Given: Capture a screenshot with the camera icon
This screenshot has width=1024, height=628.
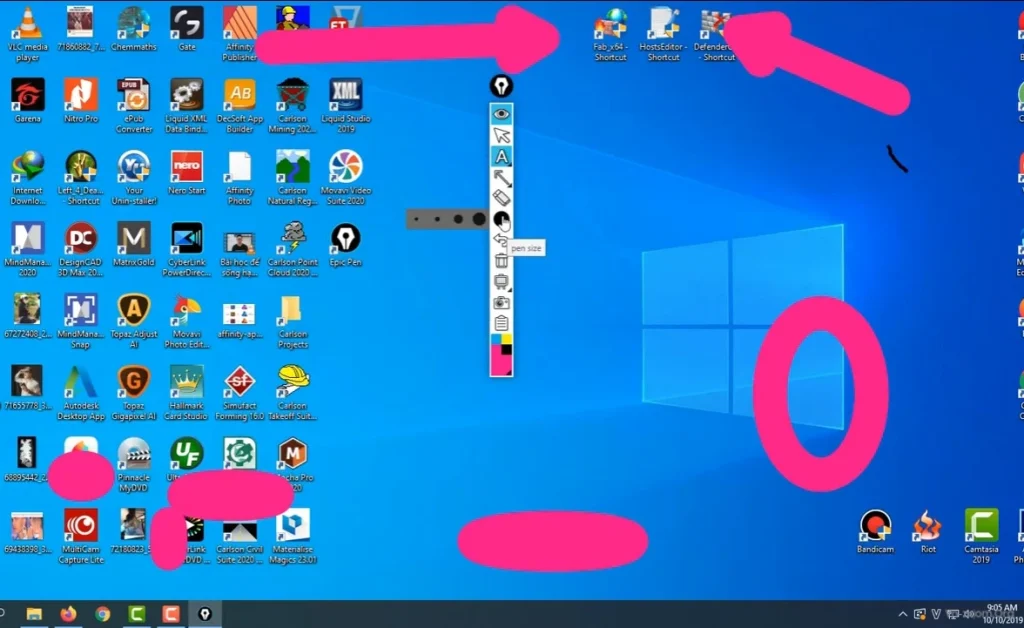Looking at the screenshot, I should [502, 303].
